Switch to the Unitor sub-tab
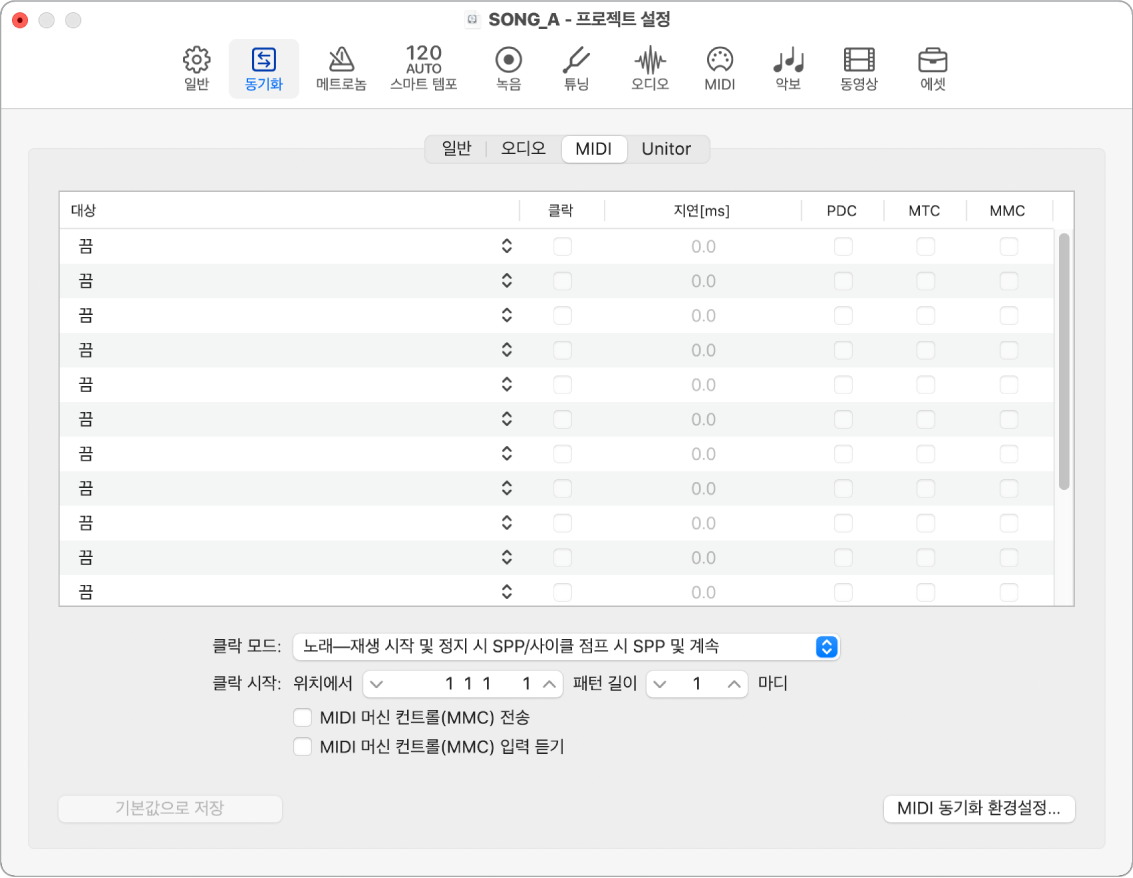The image size is (1133, 878). (x=666, y=149)
